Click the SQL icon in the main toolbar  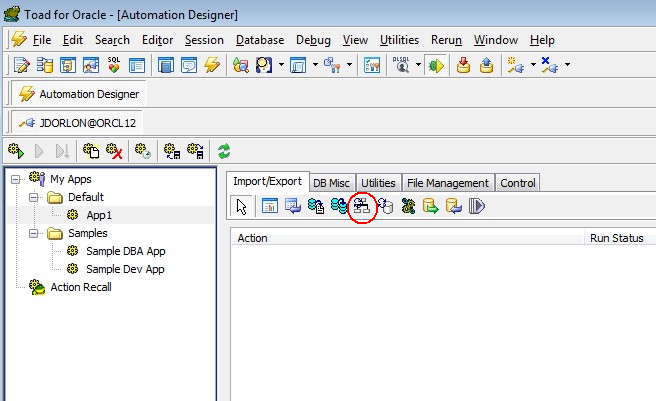click(114, 65)
